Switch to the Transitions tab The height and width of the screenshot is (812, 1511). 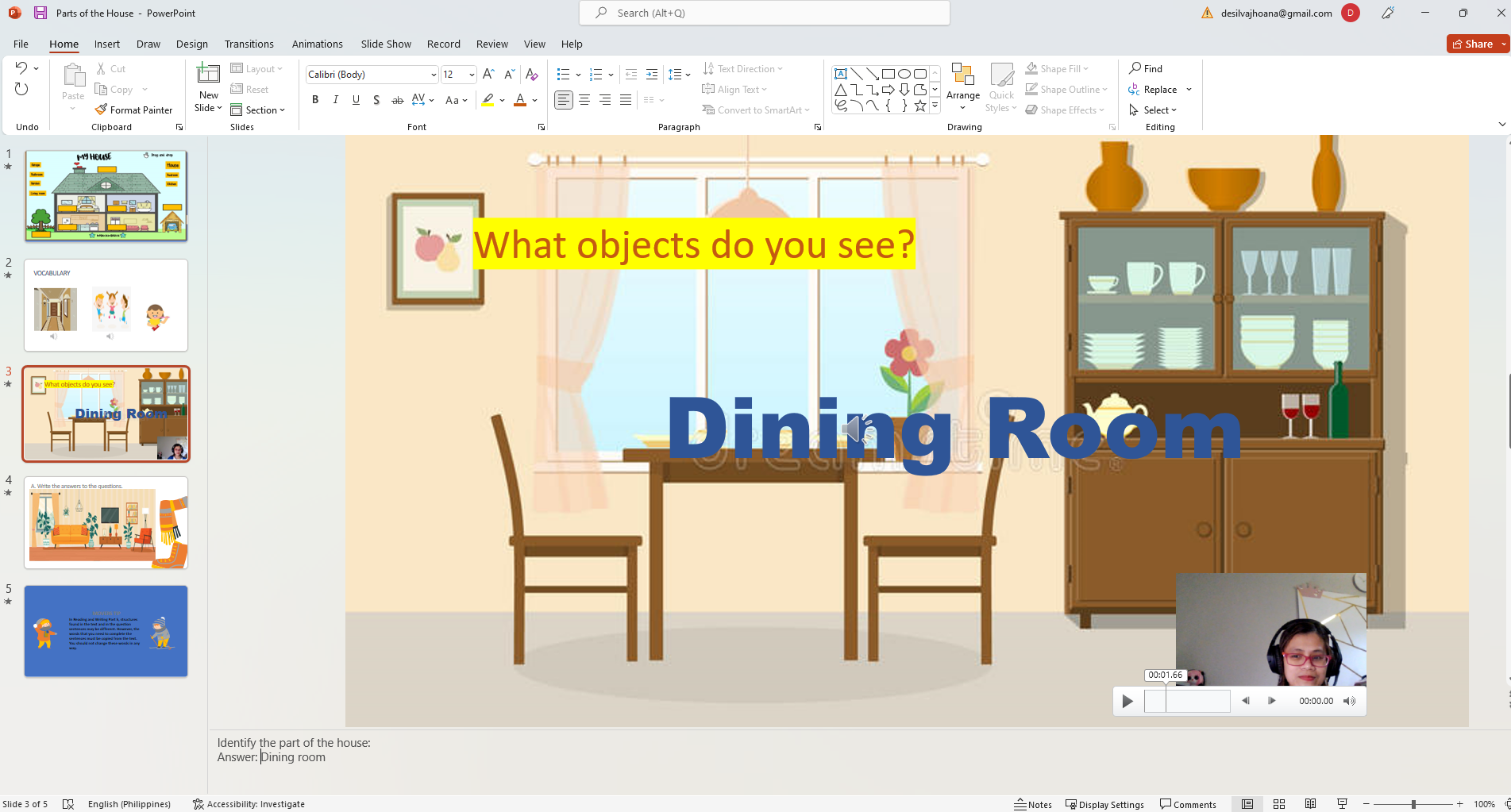[249, 44]
